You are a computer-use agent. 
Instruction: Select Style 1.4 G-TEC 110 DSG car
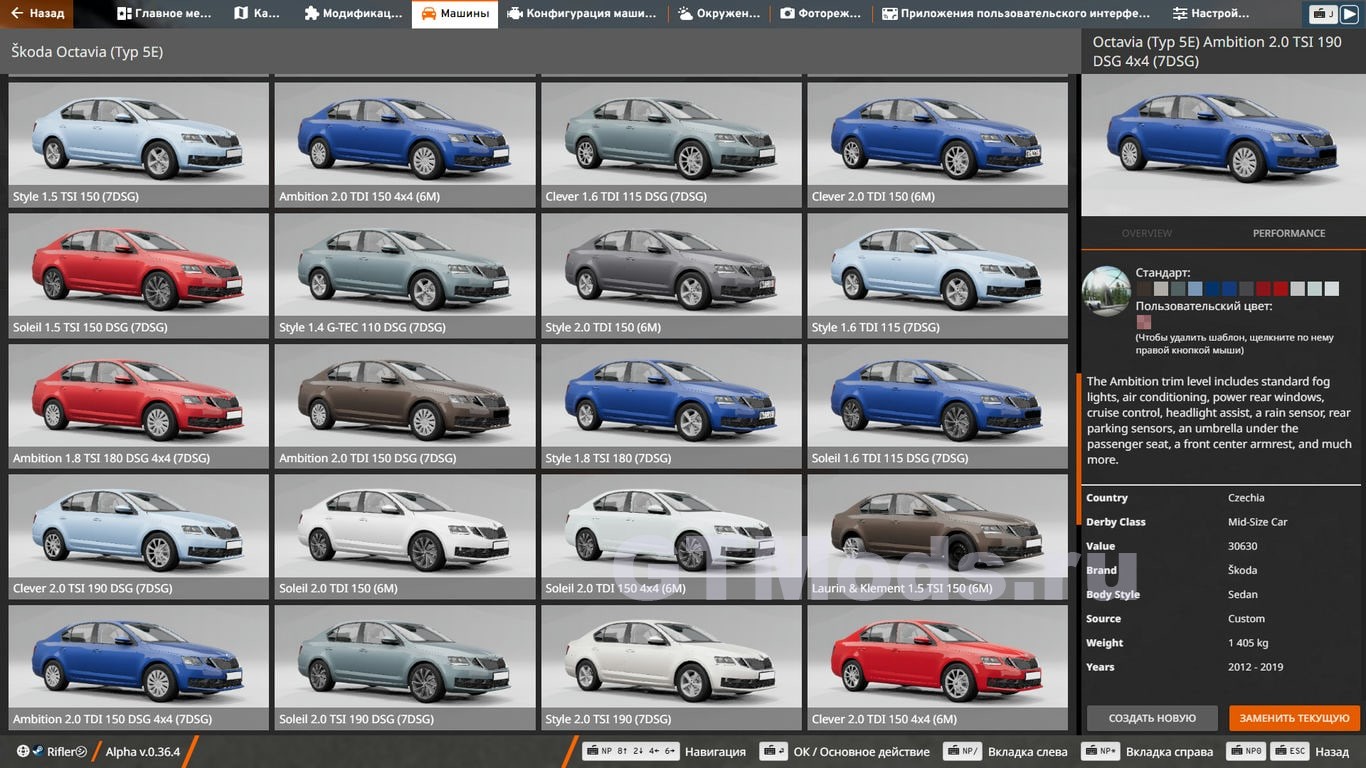(x=405, y=276)
